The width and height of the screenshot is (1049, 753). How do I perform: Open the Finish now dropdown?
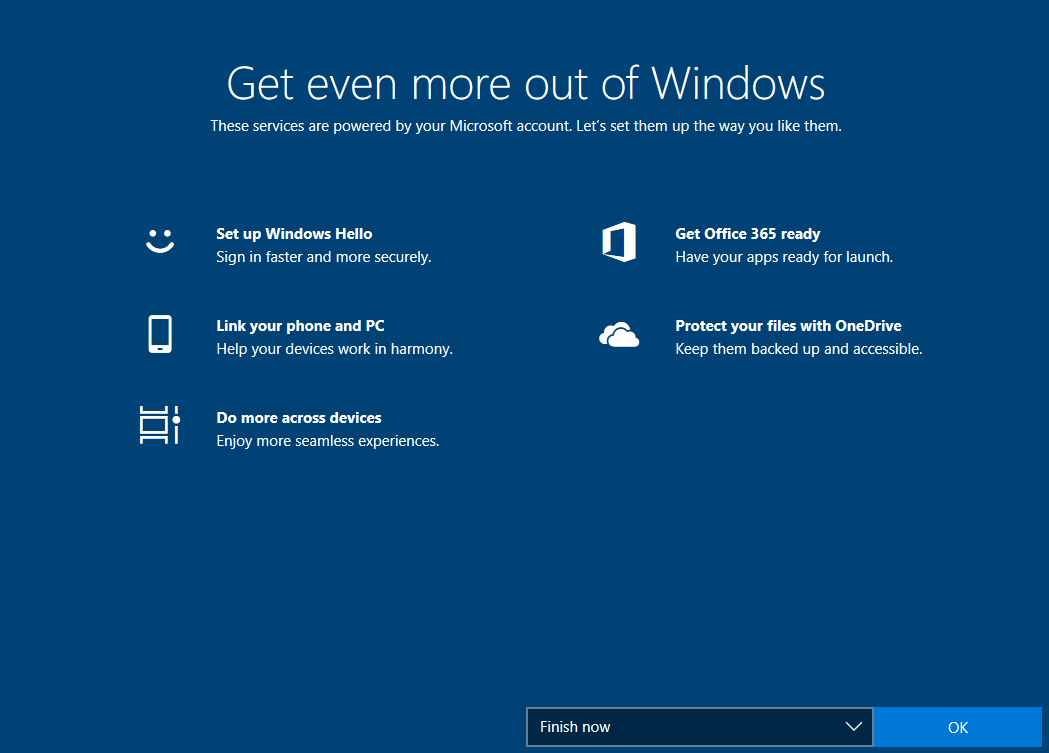(x=699, y=727)
